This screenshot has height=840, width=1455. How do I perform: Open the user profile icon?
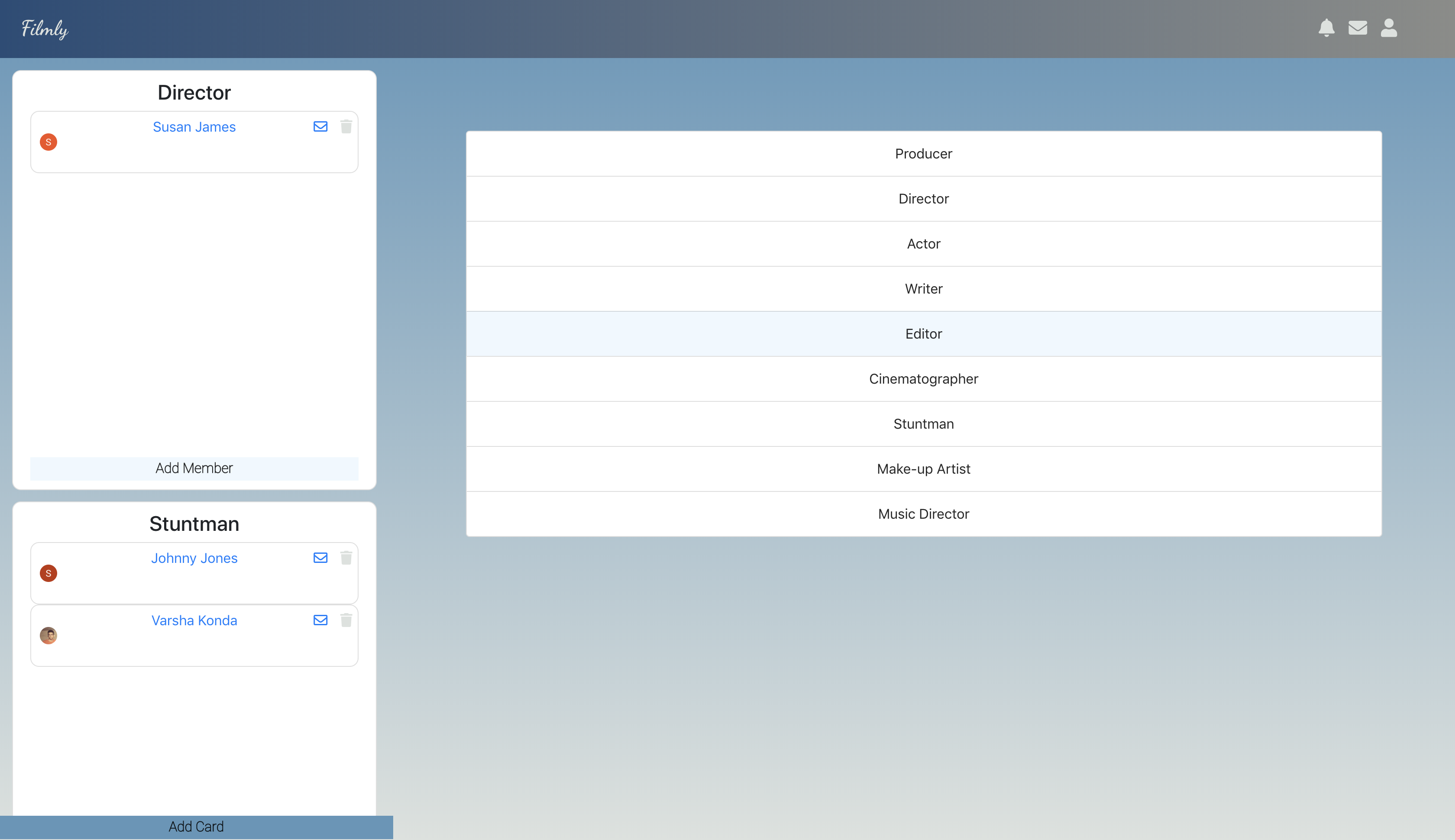coord(1389,28)
